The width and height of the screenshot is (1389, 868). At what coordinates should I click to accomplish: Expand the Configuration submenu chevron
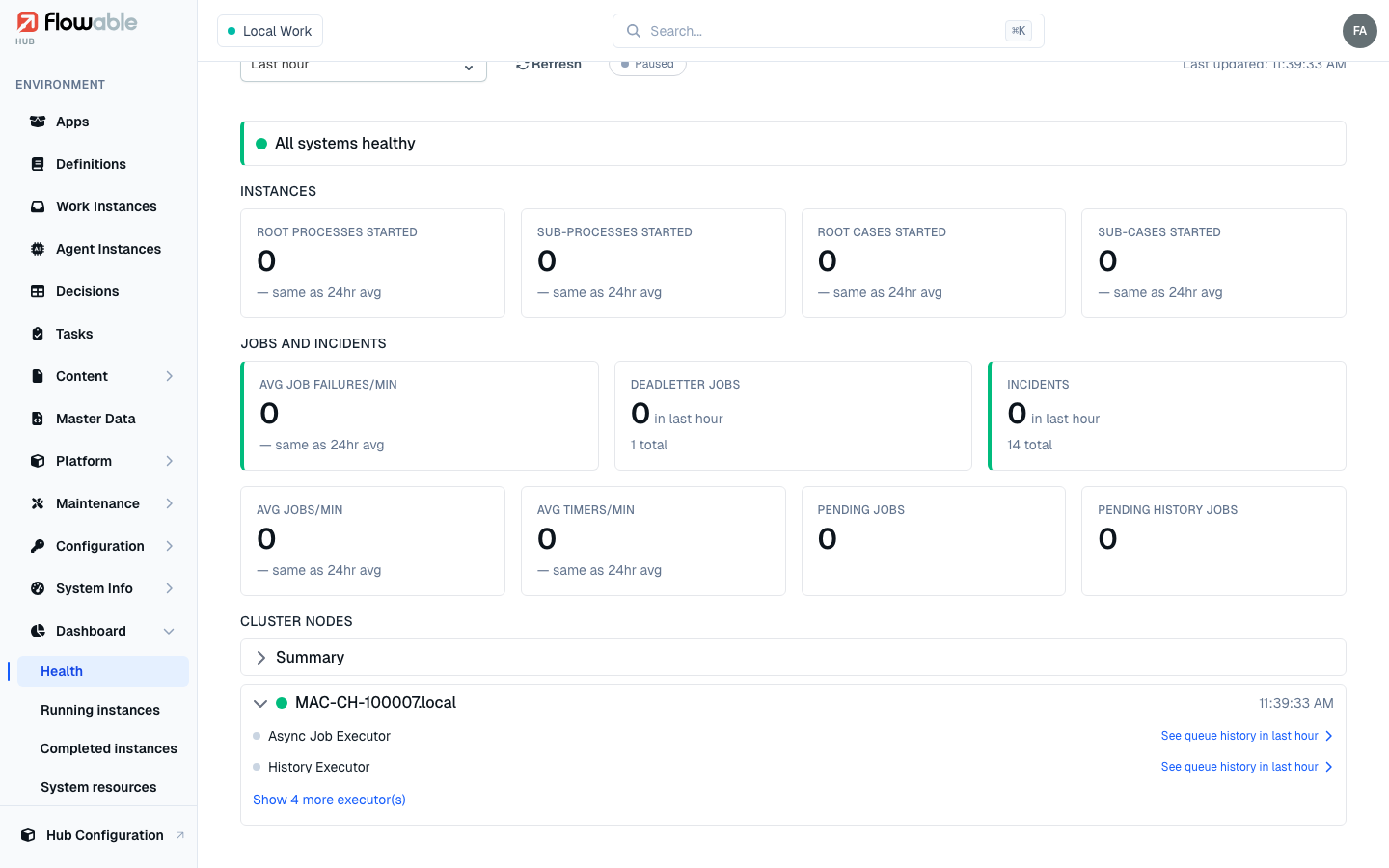[169, 546]
